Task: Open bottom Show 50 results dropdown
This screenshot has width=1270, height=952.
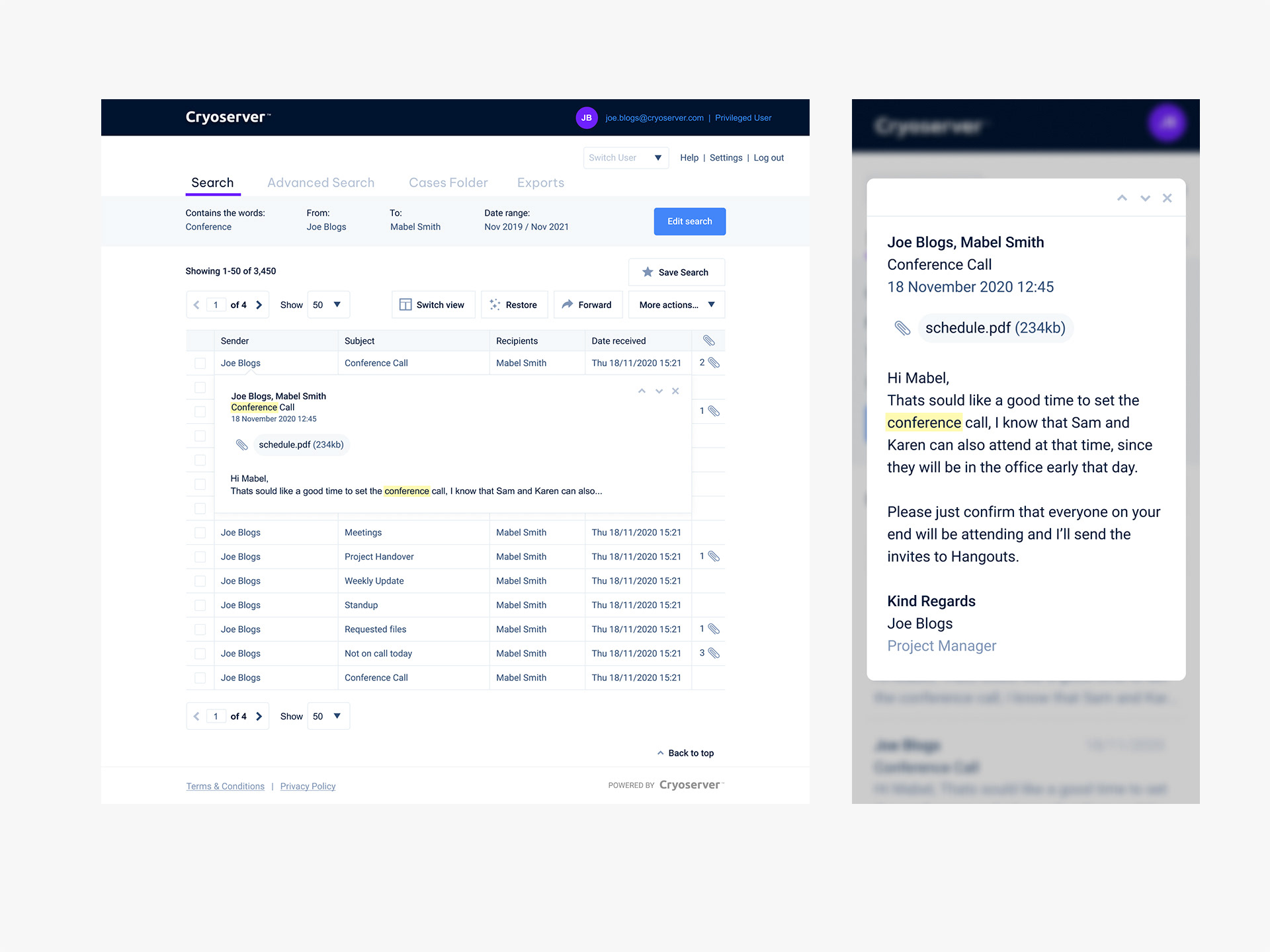Action: point(328,716)
